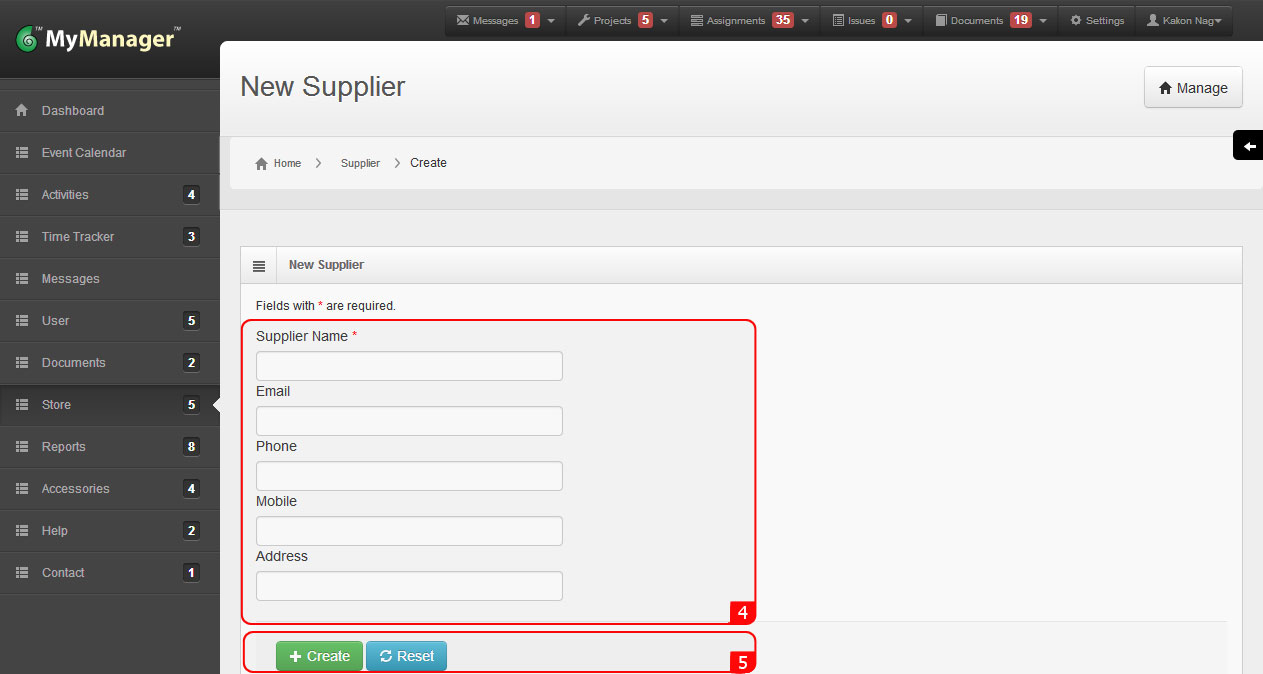Expand the Projects dropdown arrow
This screenshot has height=674, width=1263.
[662, 19]
